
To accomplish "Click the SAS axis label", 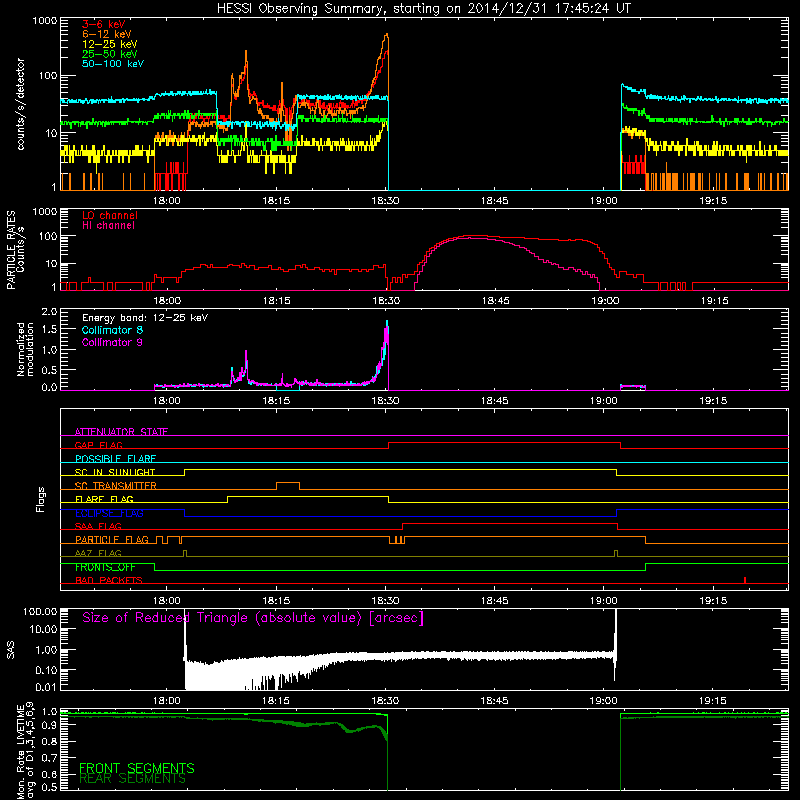I will click(11, 650).
